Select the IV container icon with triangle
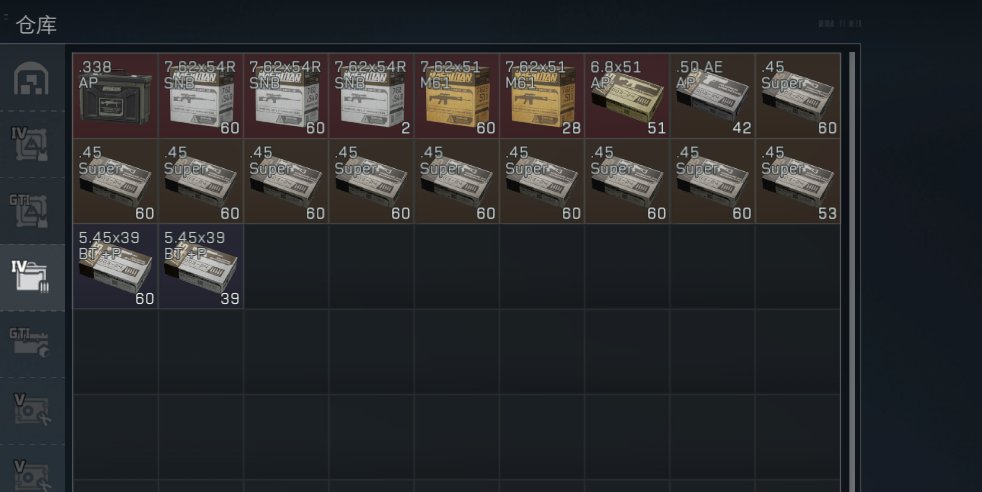The height and width of the screenshot is (492, 982). pos(29,145)
